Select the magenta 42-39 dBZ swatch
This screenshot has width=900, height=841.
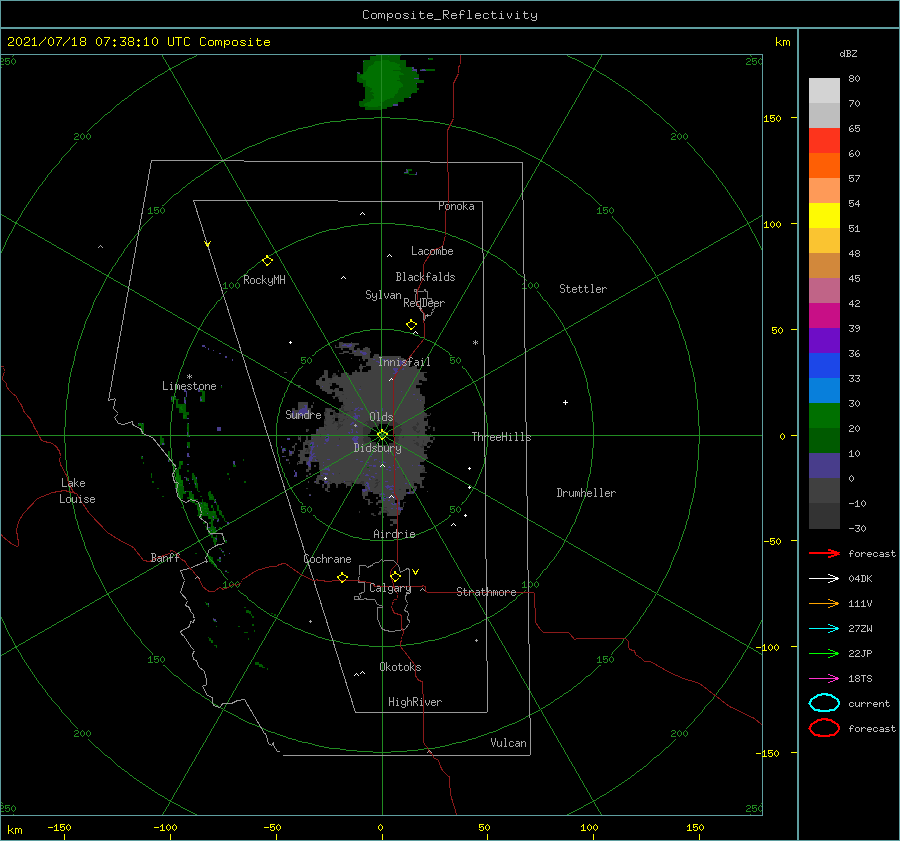(x=824, y=316)
